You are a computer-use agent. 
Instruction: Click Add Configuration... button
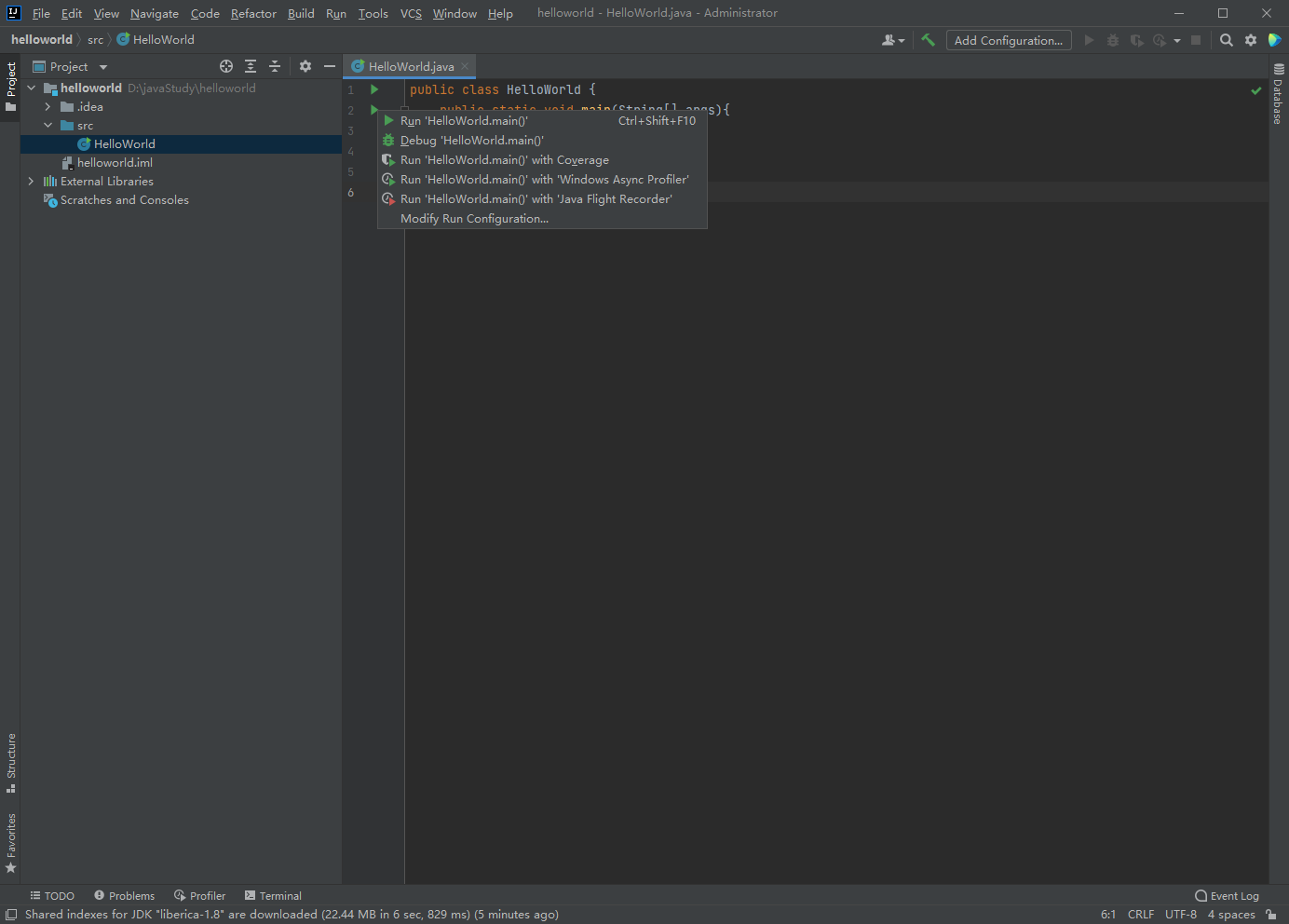1009,40
